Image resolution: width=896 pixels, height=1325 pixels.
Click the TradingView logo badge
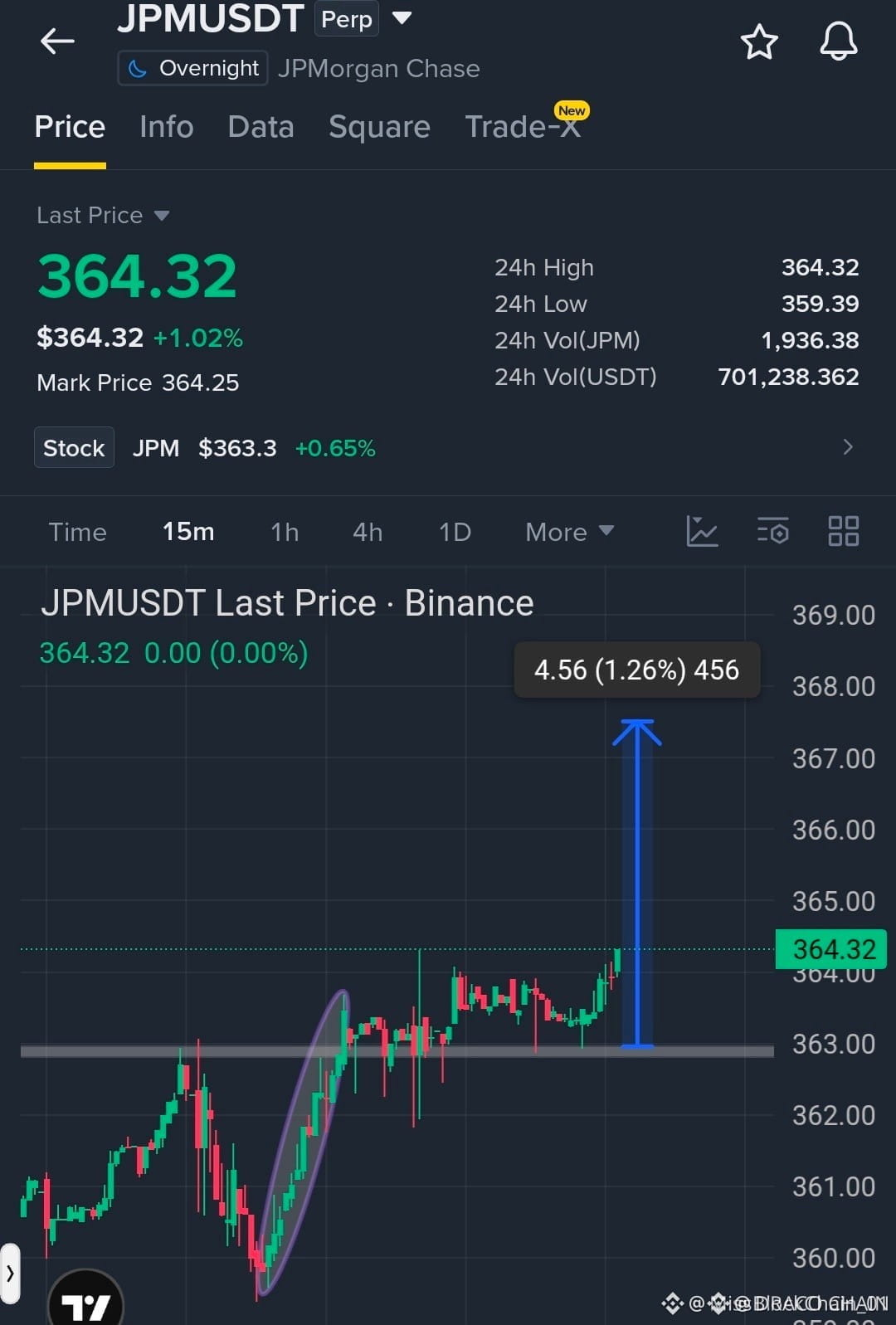tap(86, 1301)
